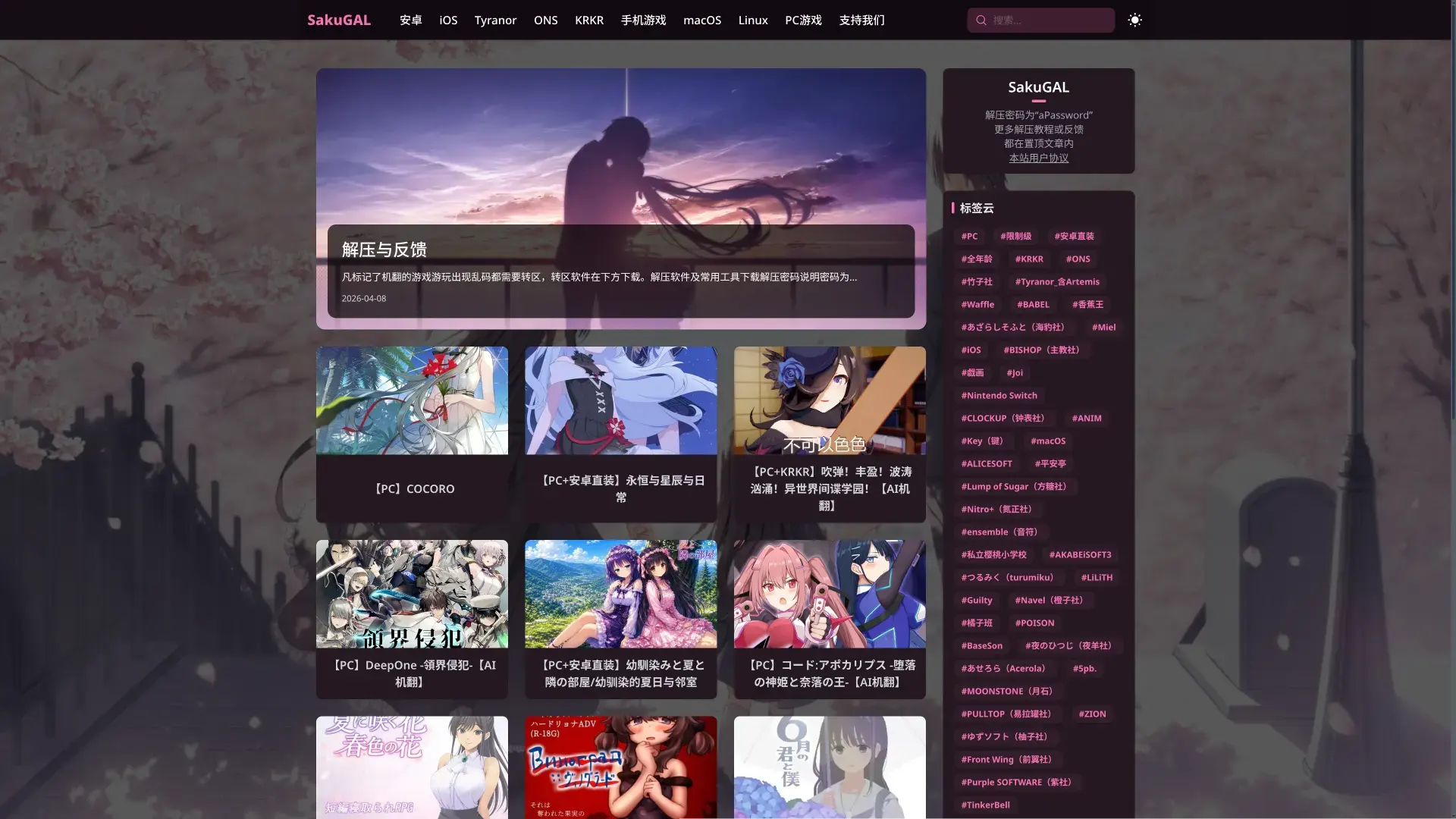This screenshot has height=819, width=1456.
Task: Open the #BISHOP（主教社） tag
Action: point(1043,350)
